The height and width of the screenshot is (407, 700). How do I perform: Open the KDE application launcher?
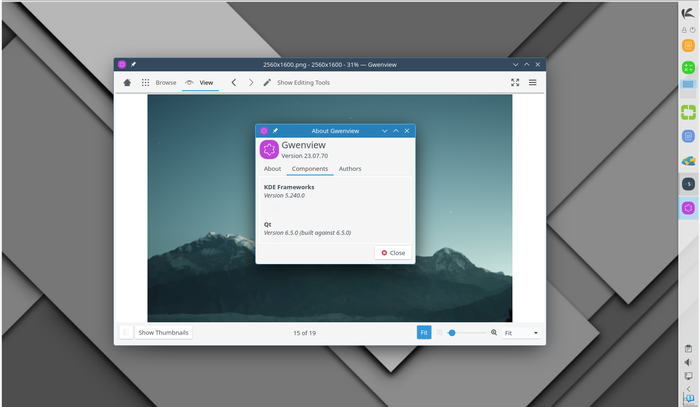(x=688, y=13)
